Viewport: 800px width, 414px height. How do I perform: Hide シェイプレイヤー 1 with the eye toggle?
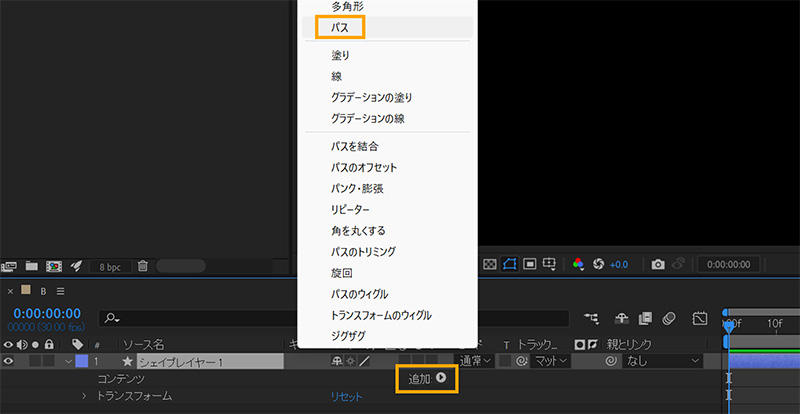coord(9,361)
